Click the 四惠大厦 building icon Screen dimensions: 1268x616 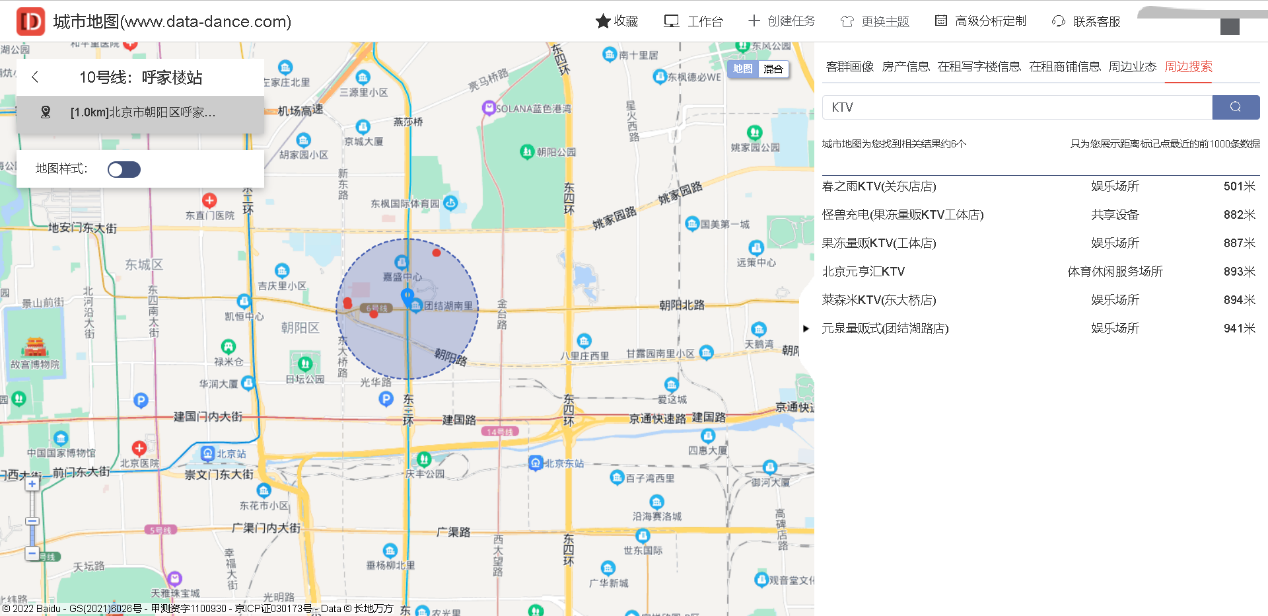point(708,436)
